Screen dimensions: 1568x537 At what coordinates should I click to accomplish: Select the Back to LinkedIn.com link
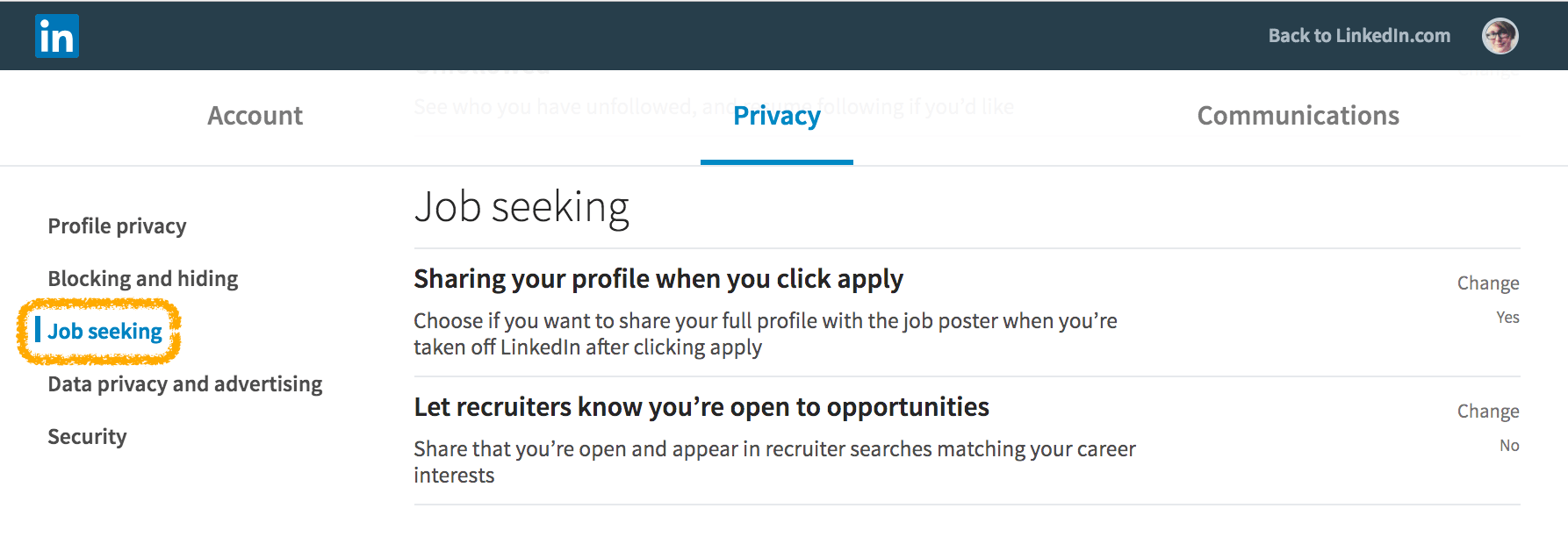[x=1359, y=36]
